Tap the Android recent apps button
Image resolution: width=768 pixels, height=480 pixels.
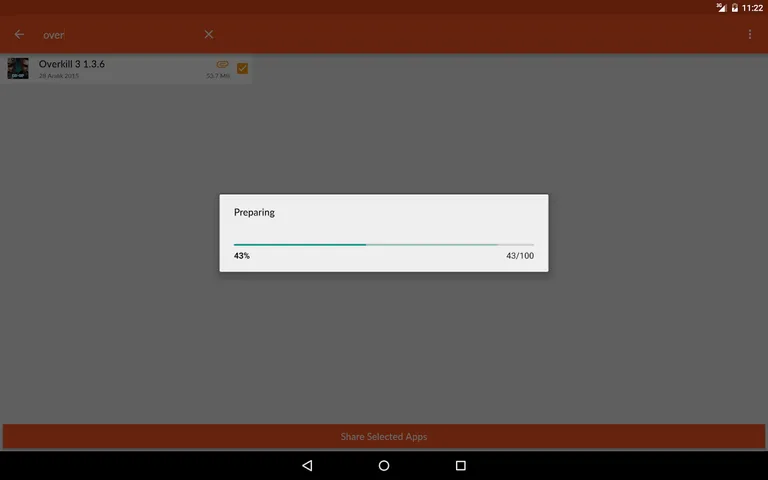460,465
